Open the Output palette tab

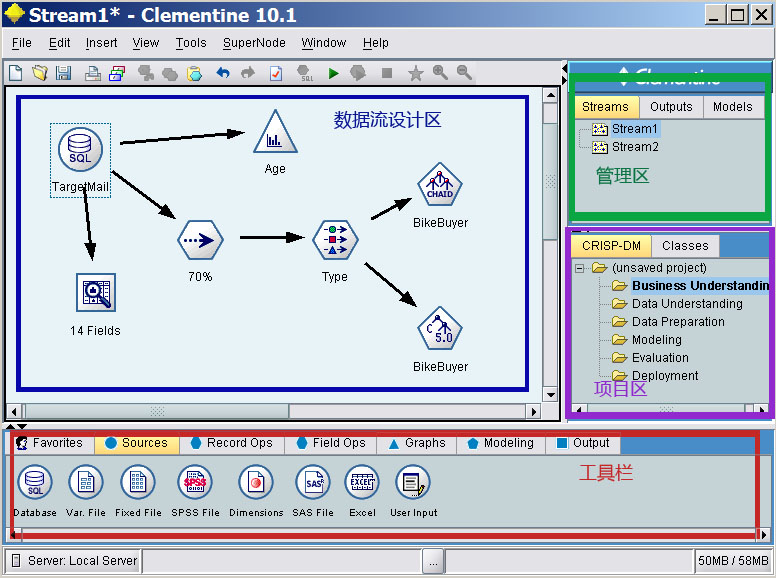[583, 443]
